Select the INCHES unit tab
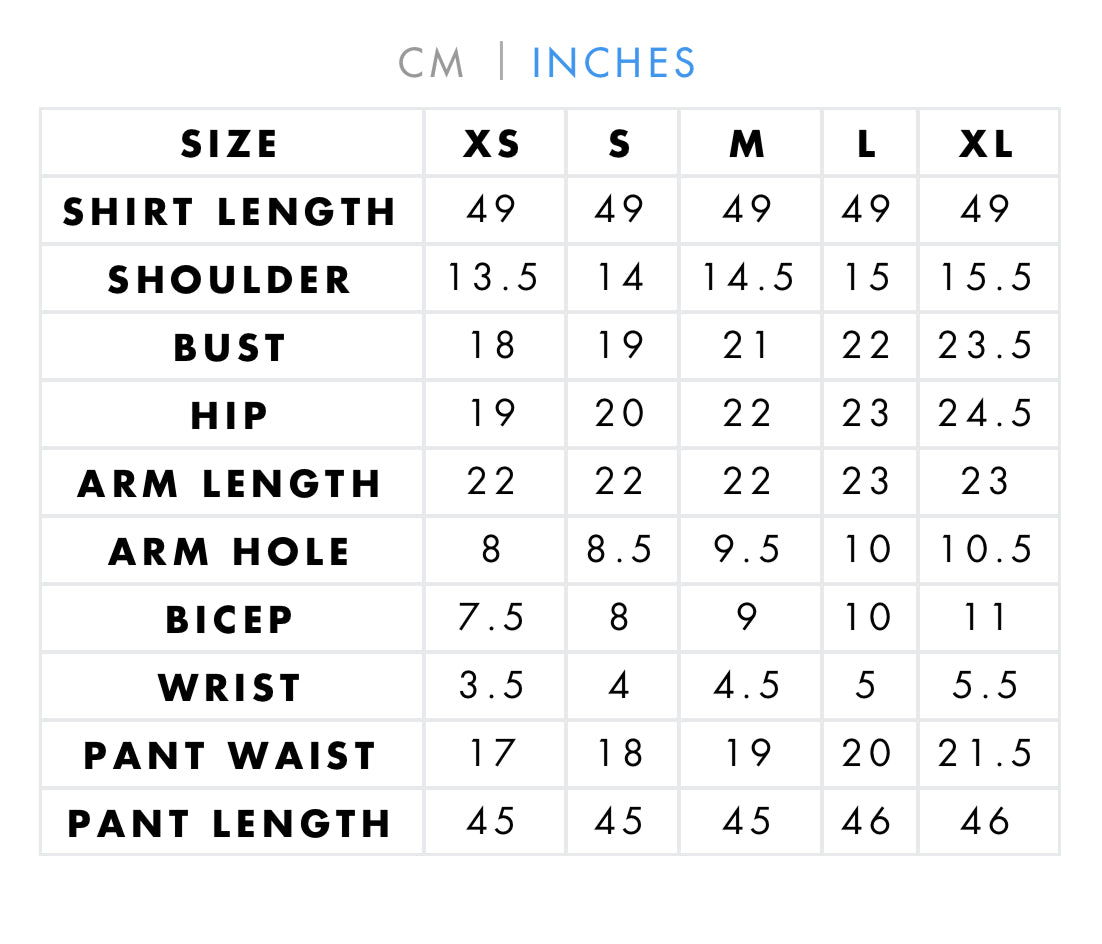This screenshot has width=1102, height=944. coord(613,63)
